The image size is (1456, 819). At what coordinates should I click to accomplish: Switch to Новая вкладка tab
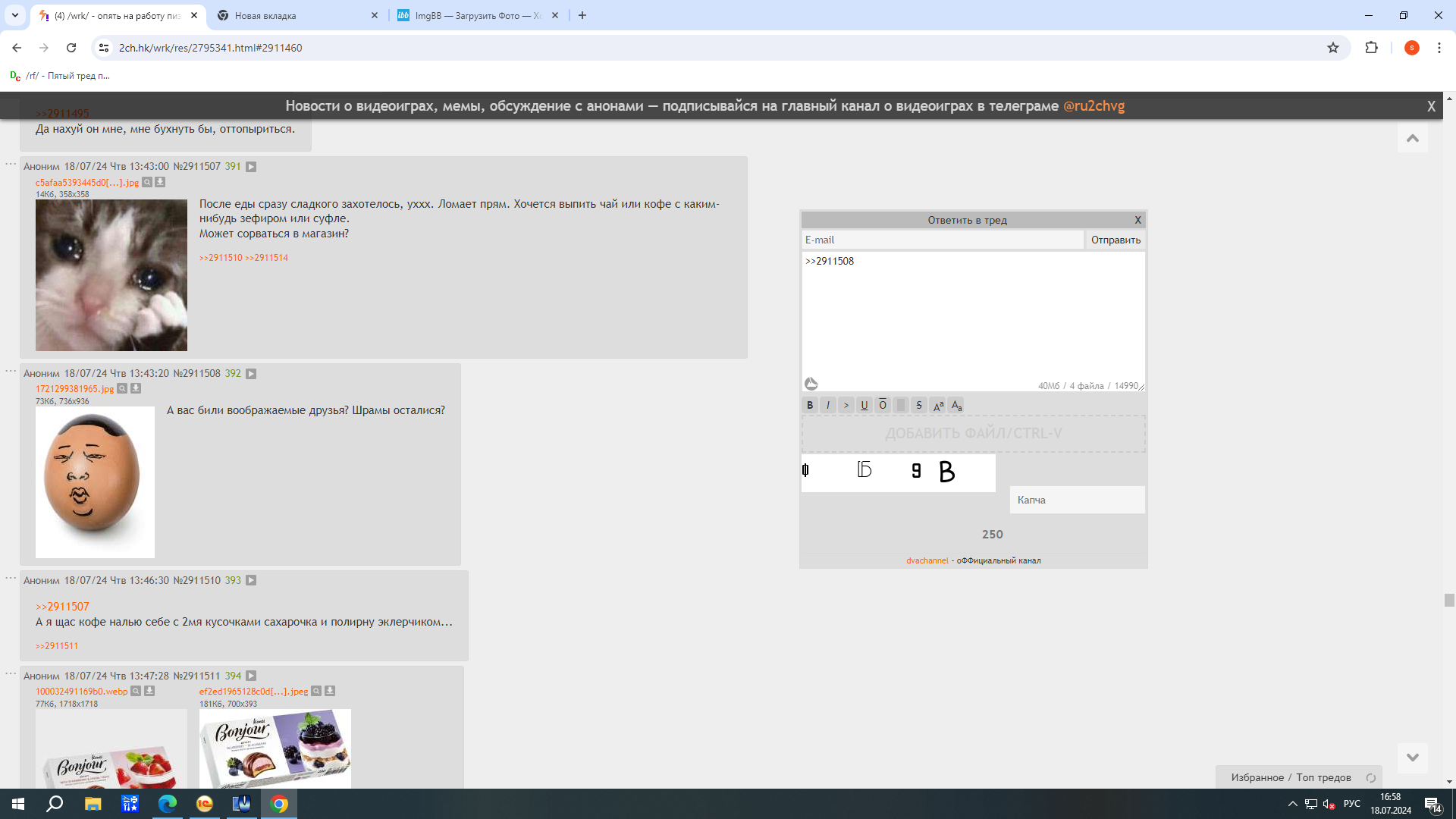coord(297,15)
